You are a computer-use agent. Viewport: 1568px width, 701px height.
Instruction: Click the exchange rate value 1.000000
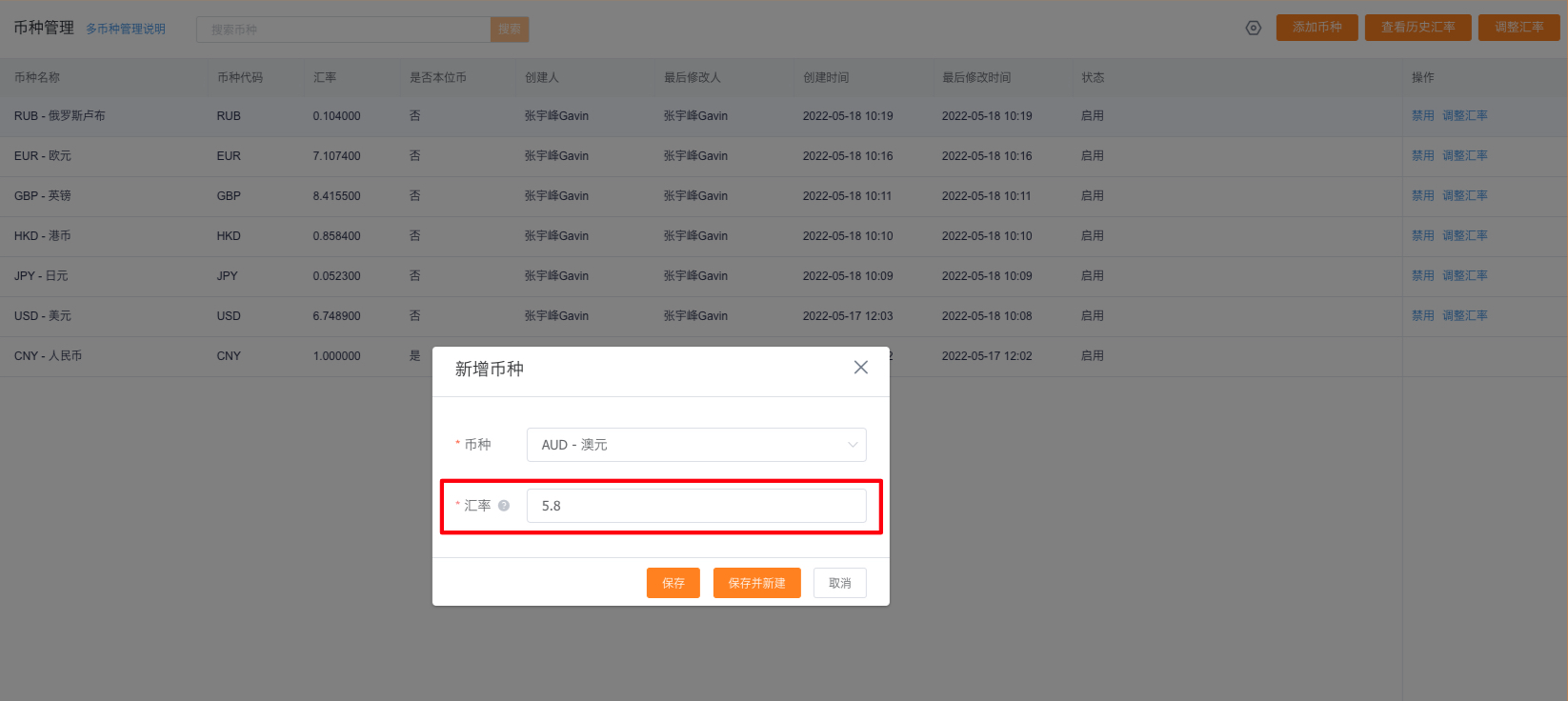(337, 356)
